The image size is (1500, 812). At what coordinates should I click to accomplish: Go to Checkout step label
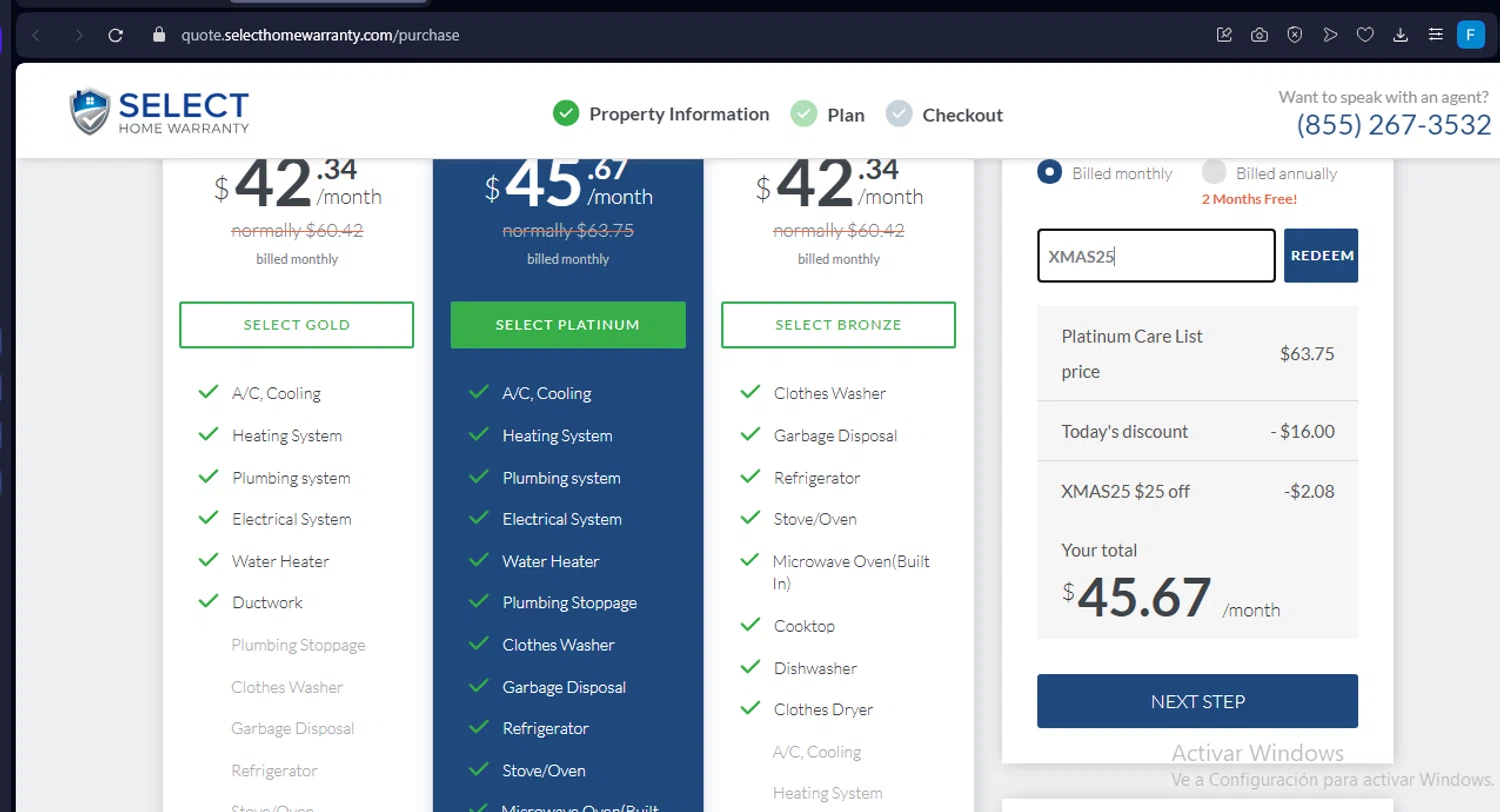(962, 115)
